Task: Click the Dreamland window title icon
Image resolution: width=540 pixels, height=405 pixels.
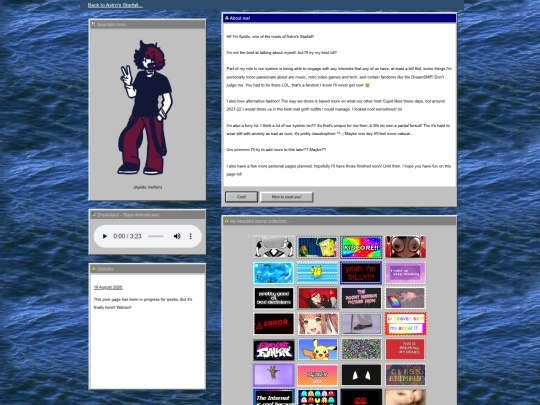Action: (93, 215)
